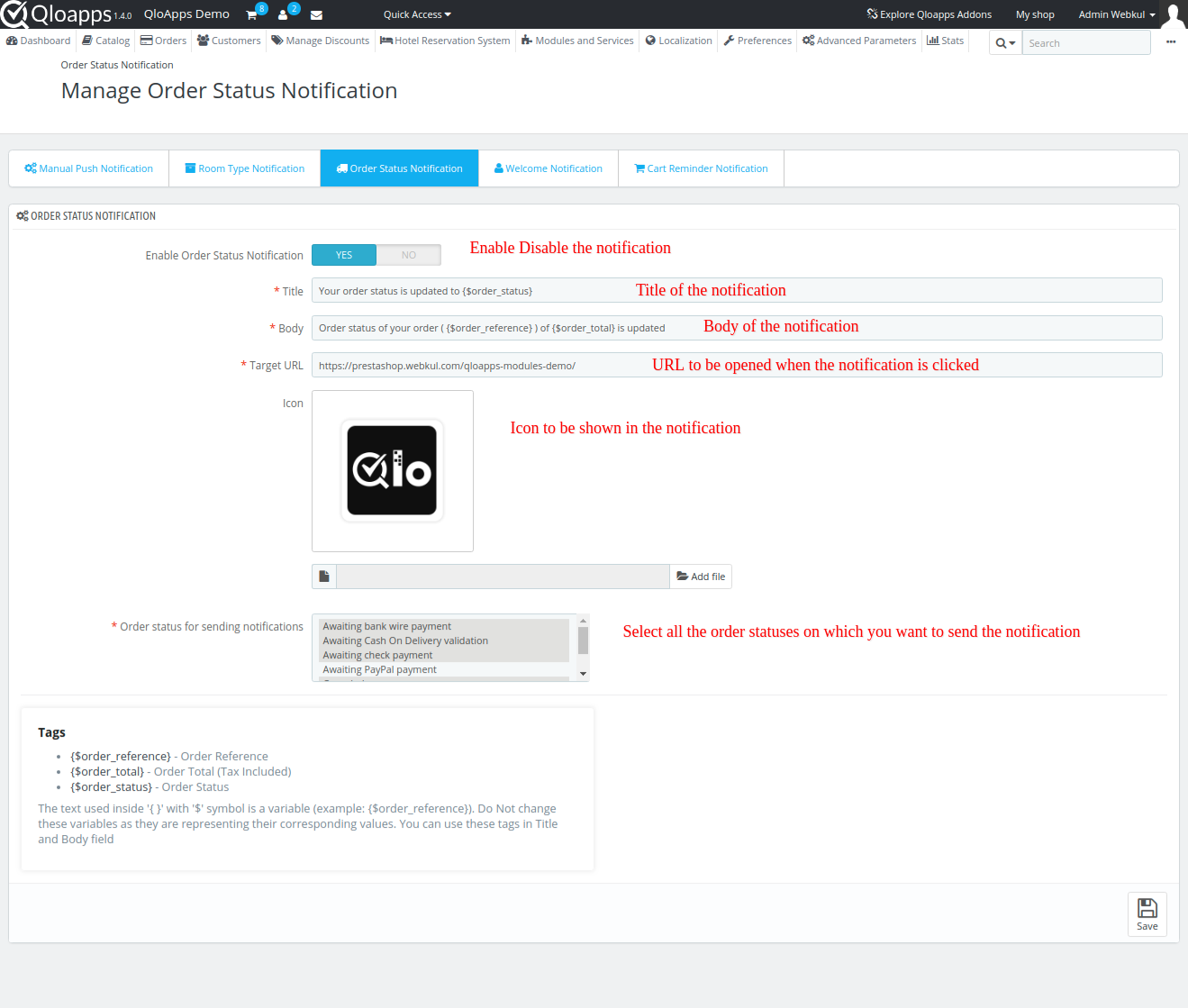Click the Save floppy disk button
Screen dimensions: 1188x1008
click(1147, 914)
